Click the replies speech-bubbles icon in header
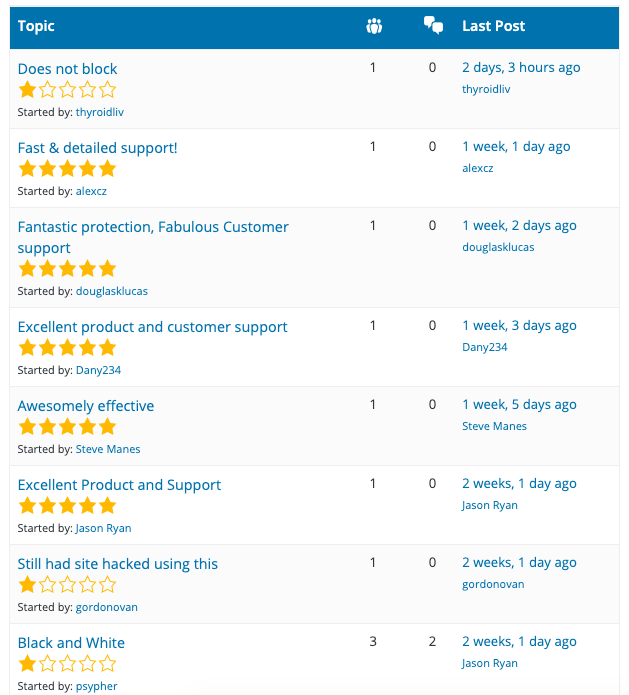The width and height of the screenshot is (629, 695). pyautogui.click(x=433, y=25)
